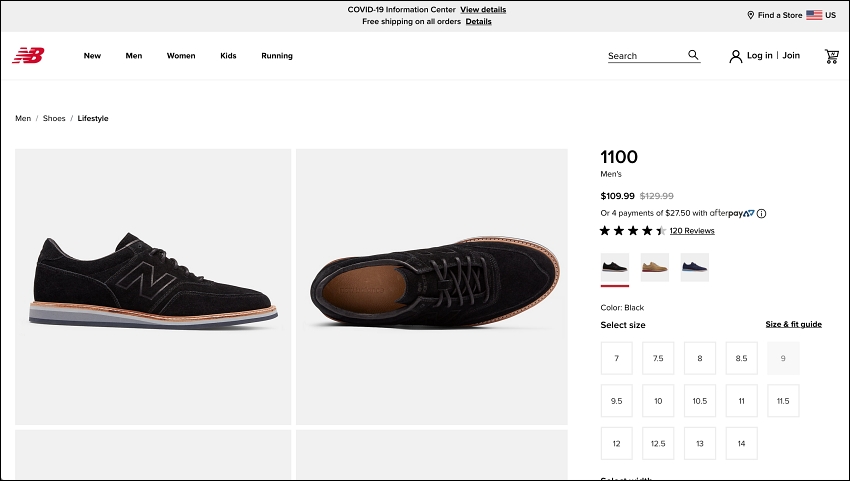Viewport: 850px width, 481px height.
Task: Open the New menu
Action: (92, 56)
